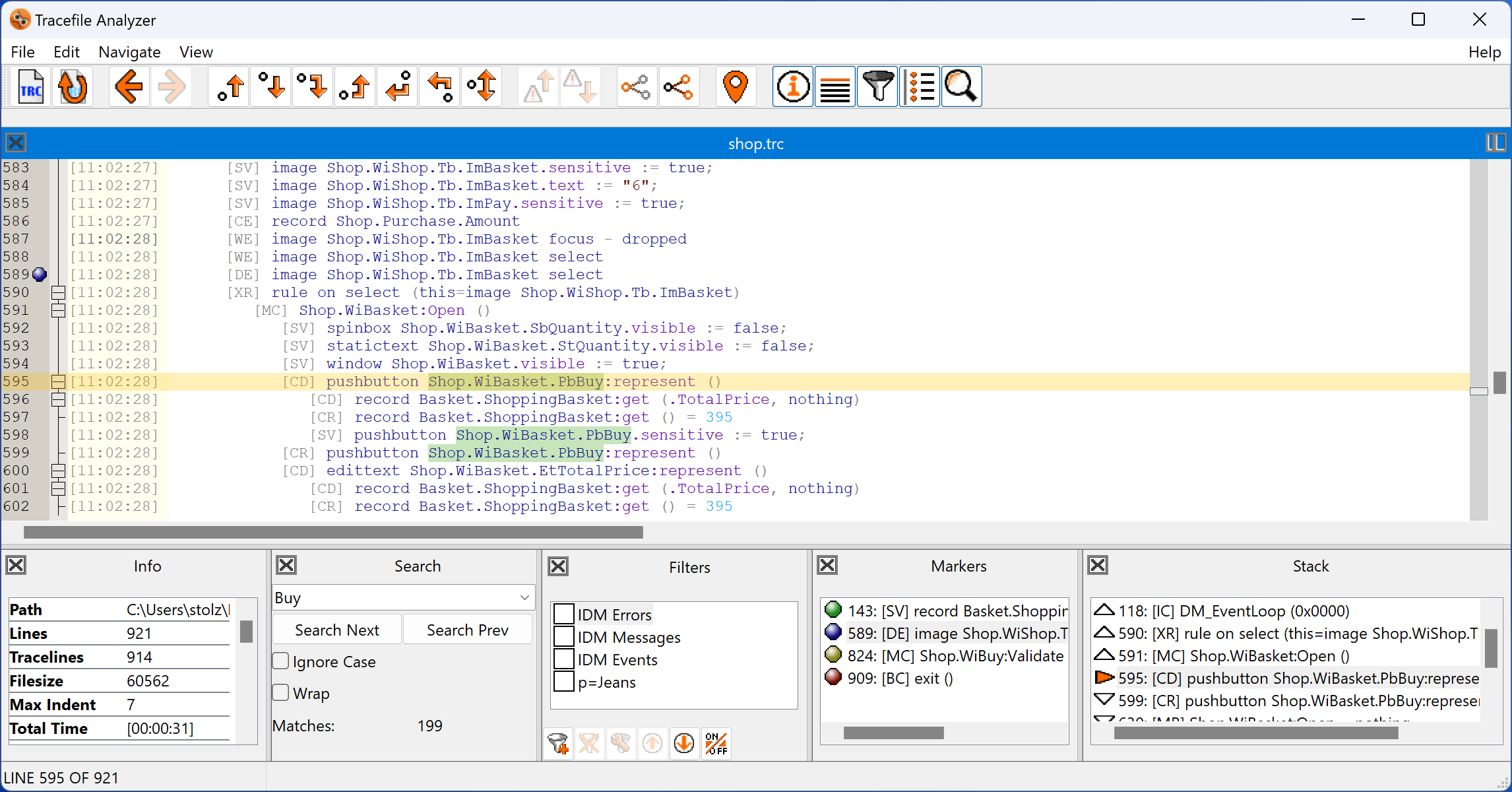Enable the p=Jeans filter checkbox

tap(564, 682)
